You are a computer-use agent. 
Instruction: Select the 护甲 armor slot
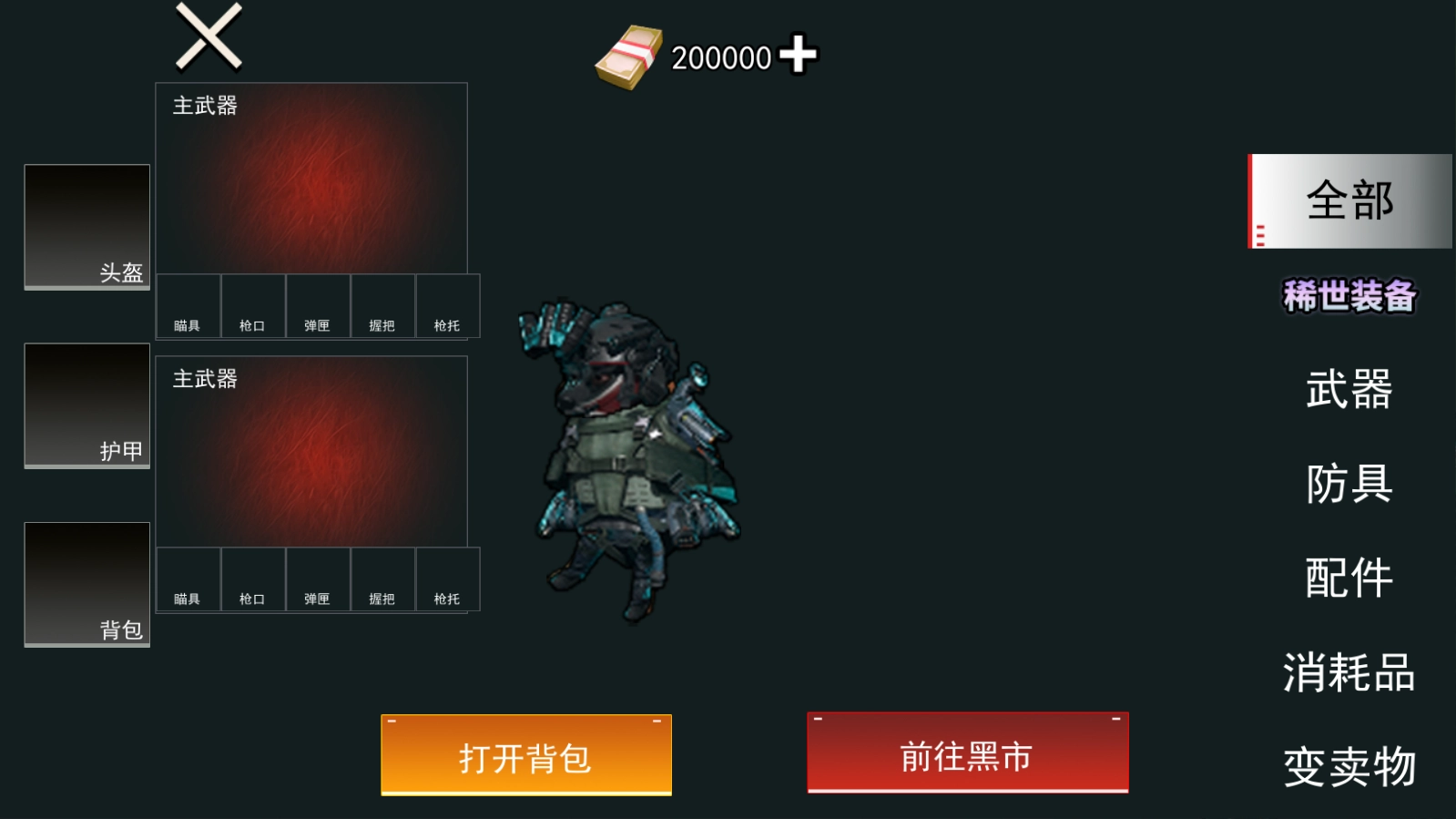click(87, 405)
